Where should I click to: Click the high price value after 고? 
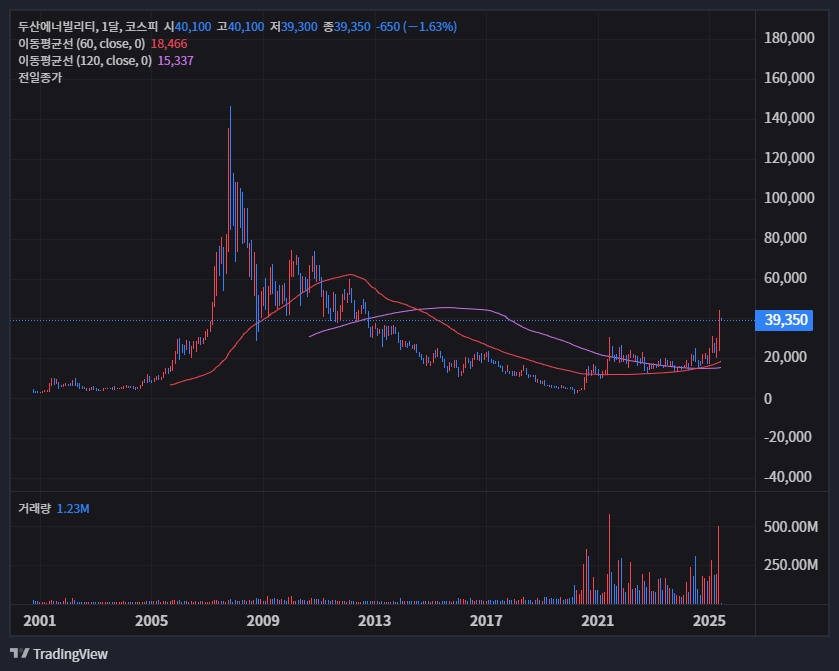246,27
